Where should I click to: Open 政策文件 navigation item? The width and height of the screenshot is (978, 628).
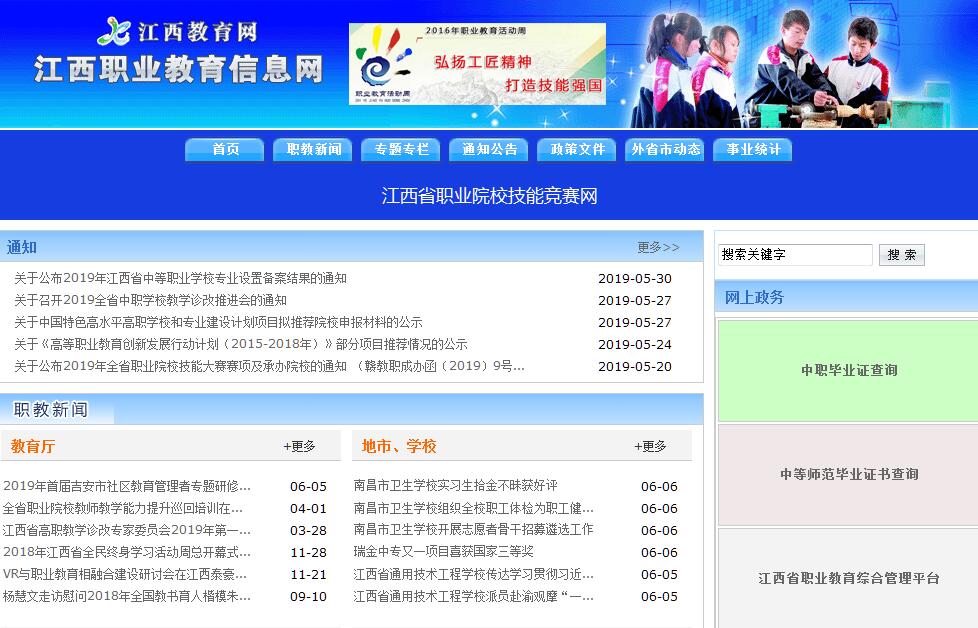[x=577, y=149]
